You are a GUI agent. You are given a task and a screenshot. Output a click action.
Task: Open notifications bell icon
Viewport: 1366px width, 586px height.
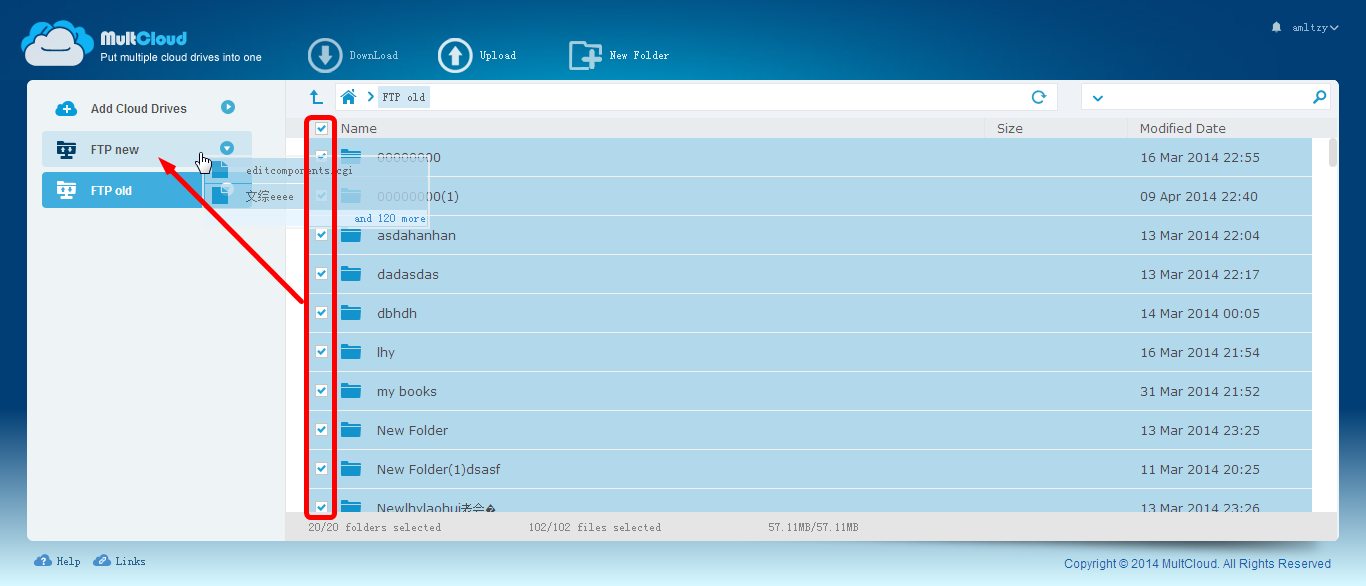[1276, 27]
